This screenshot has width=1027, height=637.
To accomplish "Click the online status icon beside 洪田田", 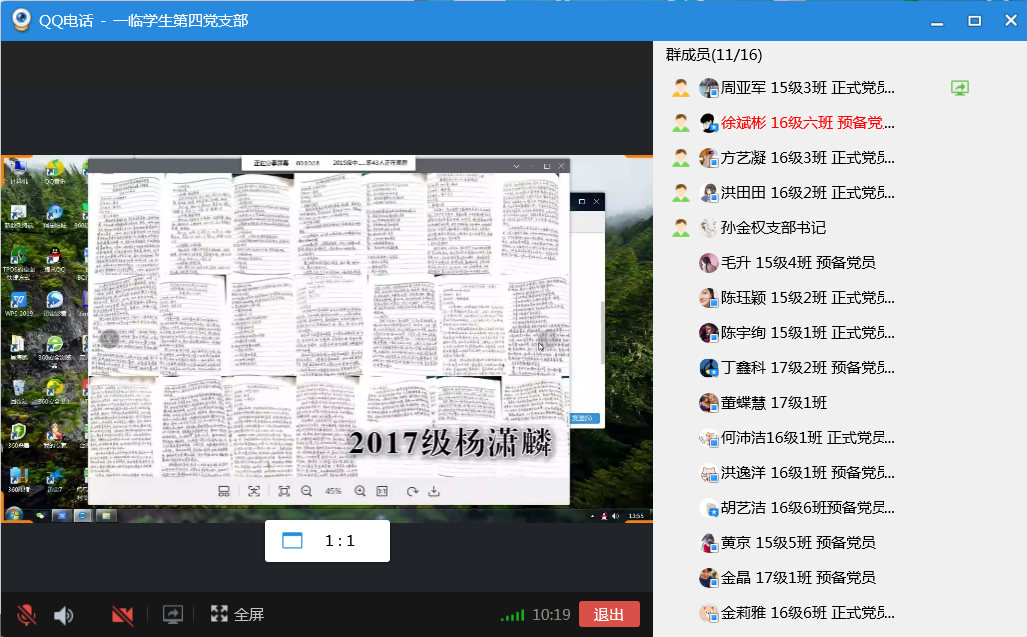I will click(x=681, y=192).
